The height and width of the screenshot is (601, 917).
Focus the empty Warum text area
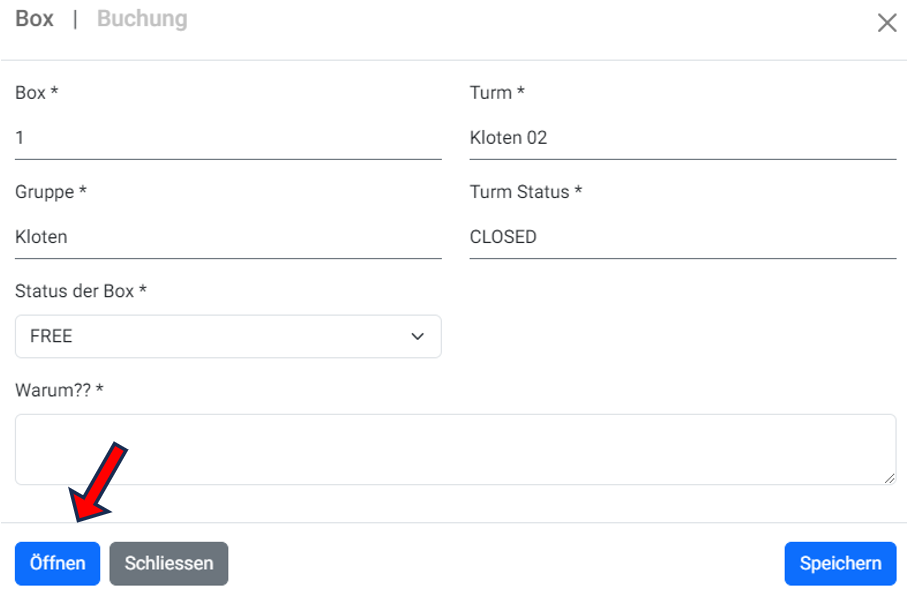coord(455,449)
